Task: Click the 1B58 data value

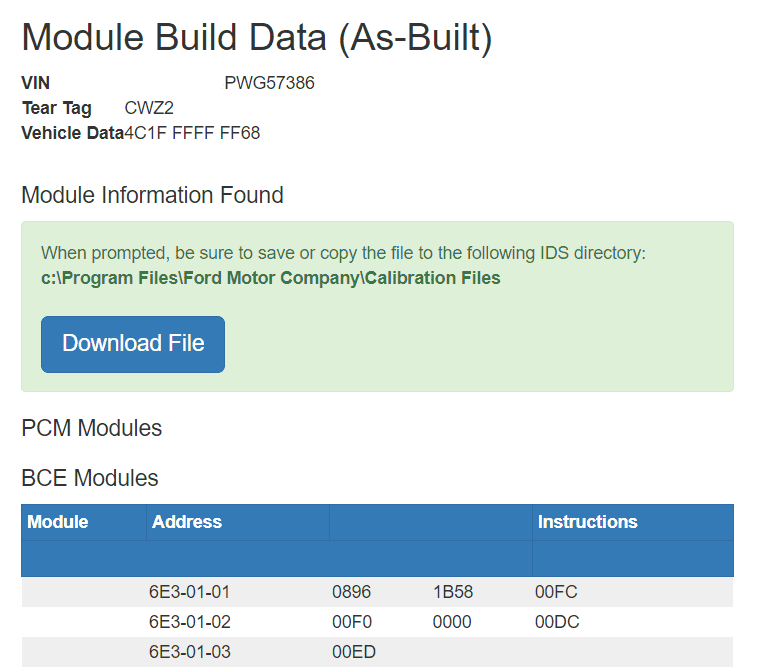Action: click(453, 592)
